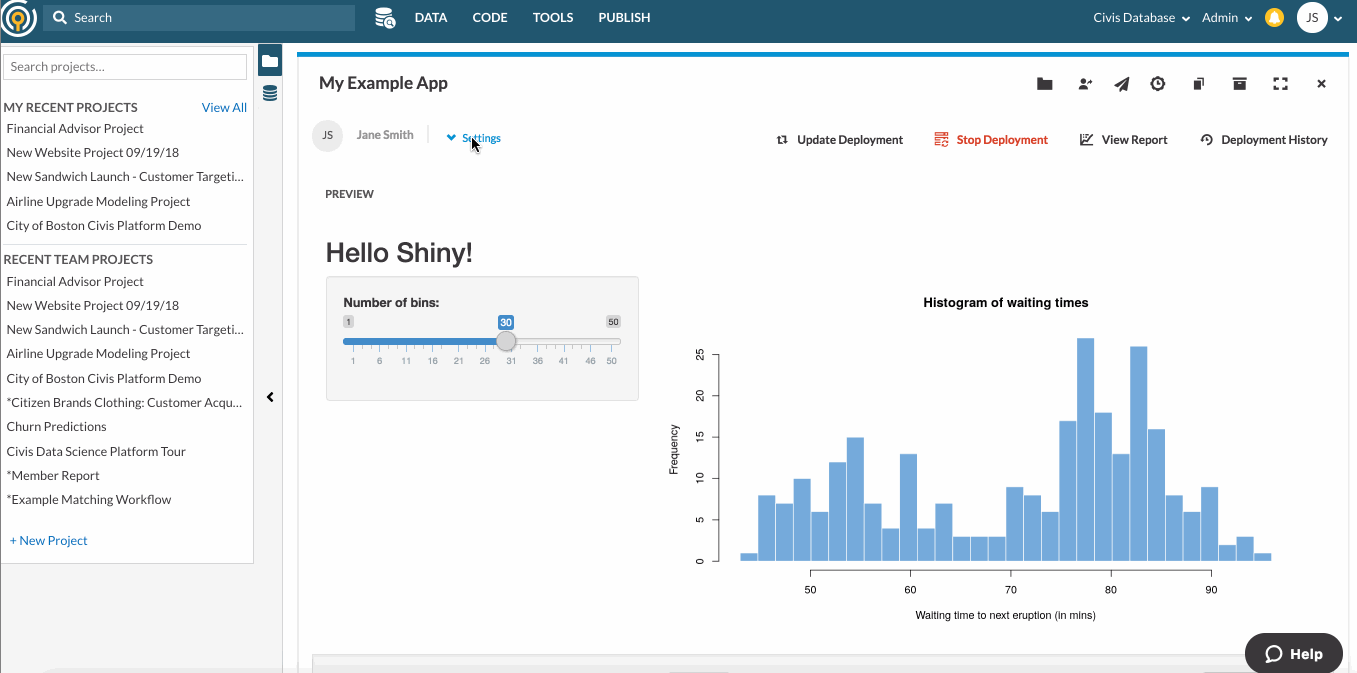Open the notifications bell
Screen dimensions: 1357x673
[x=1273, y=17]
